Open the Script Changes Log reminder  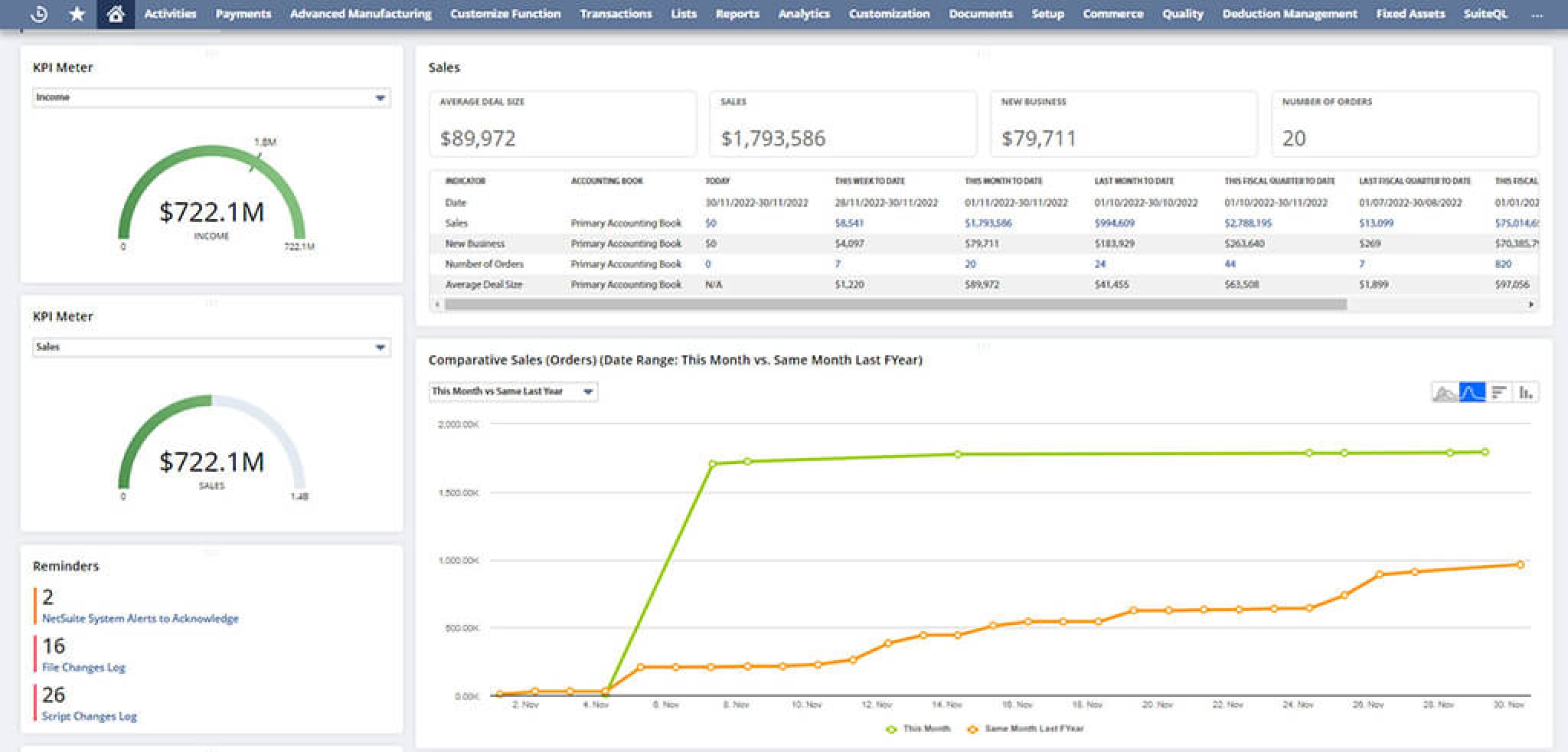coord(90,717)
